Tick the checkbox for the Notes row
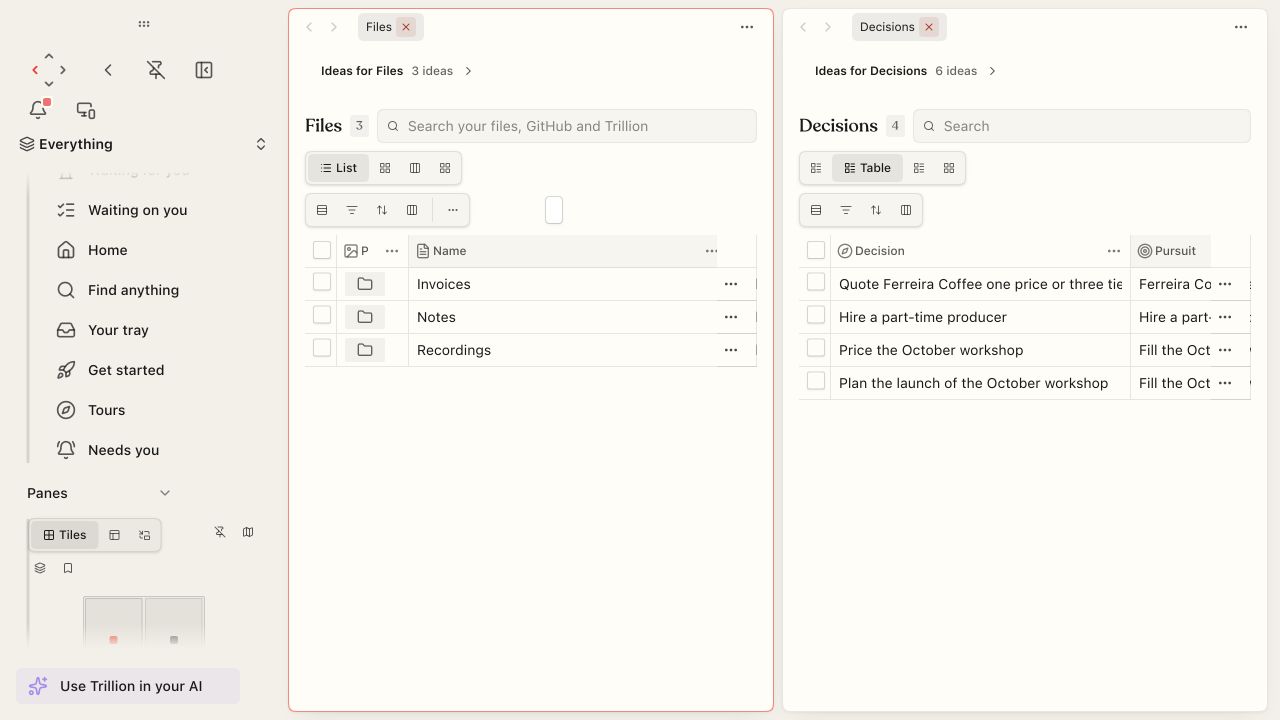This screenshot has height=720, width=1280. pos(322,315)
